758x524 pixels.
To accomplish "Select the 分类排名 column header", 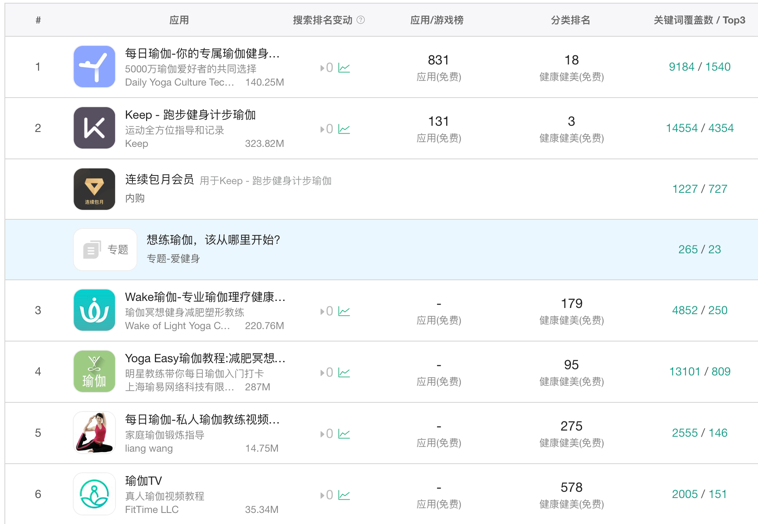I will click(570, 20).
